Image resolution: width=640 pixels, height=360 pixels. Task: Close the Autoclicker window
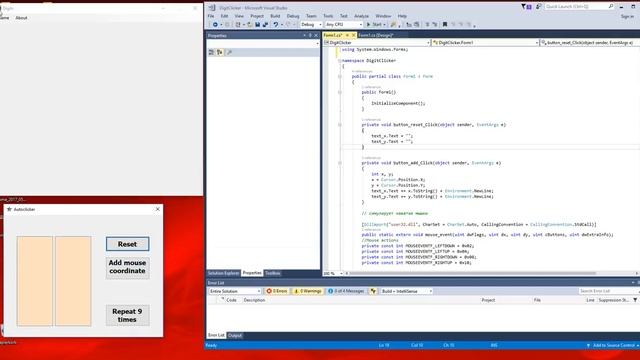click(158, 209)
